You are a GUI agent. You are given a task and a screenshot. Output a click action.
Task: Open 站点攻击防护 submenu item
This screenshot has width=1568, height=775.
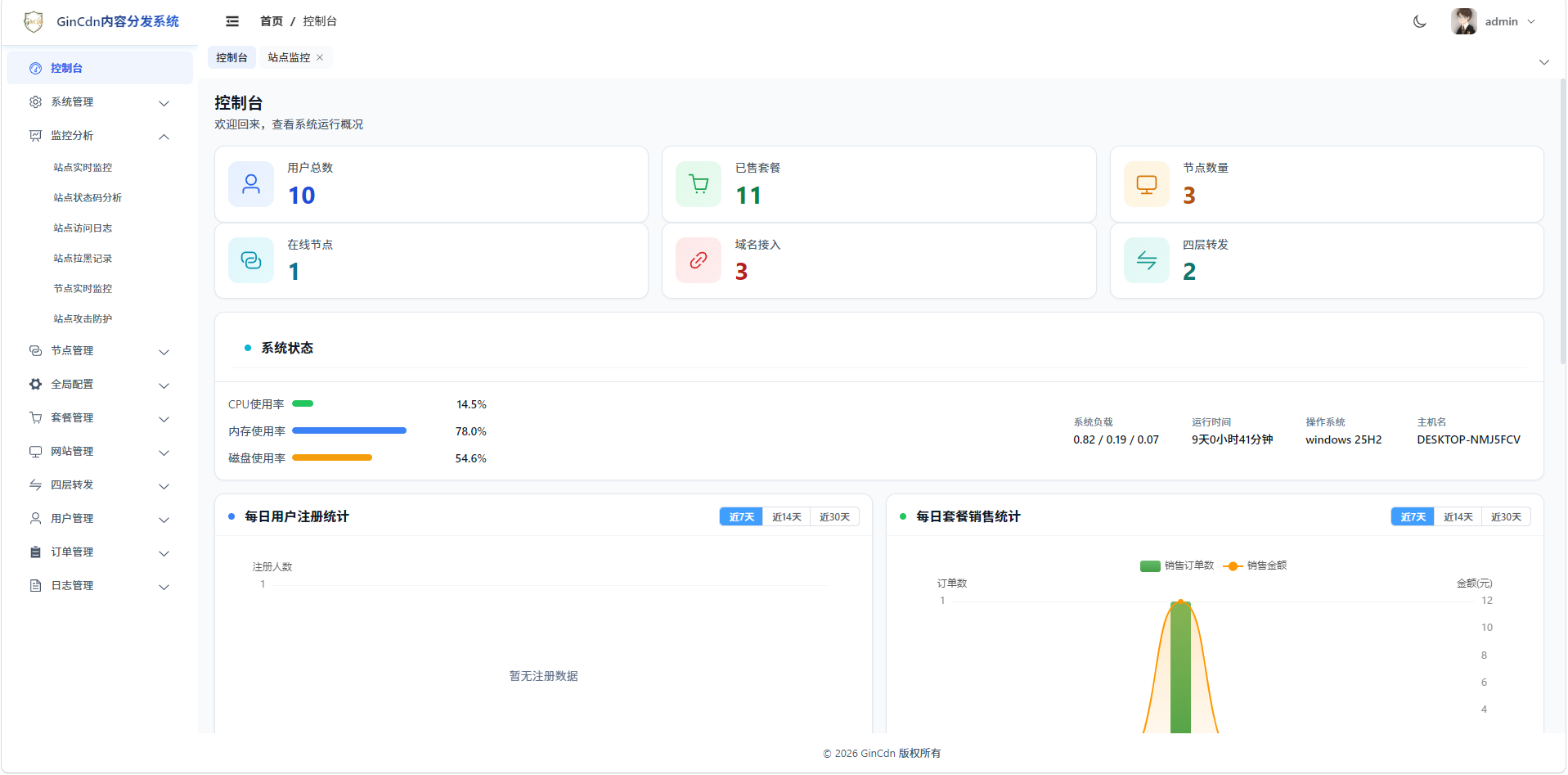[x=83, y=318]
